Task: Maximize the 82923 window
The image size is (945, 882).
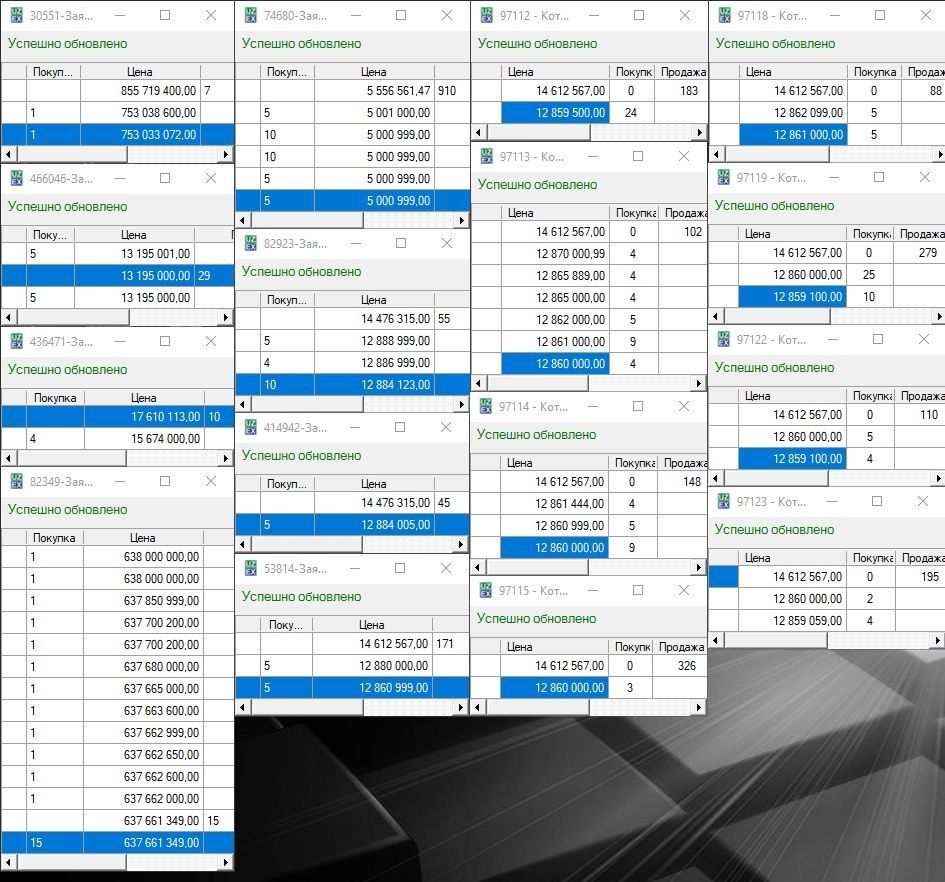Action: coord(400,243)
